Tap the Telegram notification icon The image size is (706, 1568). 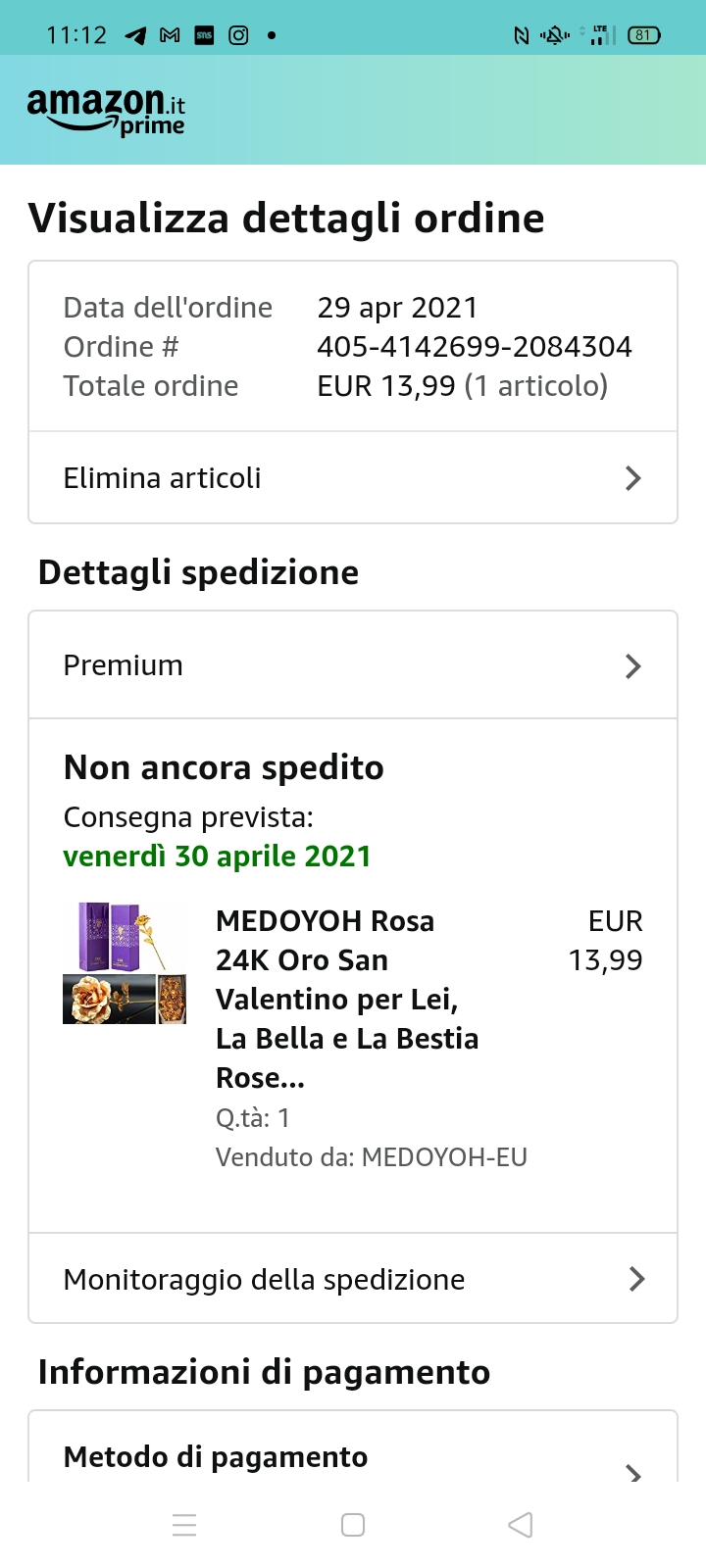pyautogui.click(x=136, y=35)
